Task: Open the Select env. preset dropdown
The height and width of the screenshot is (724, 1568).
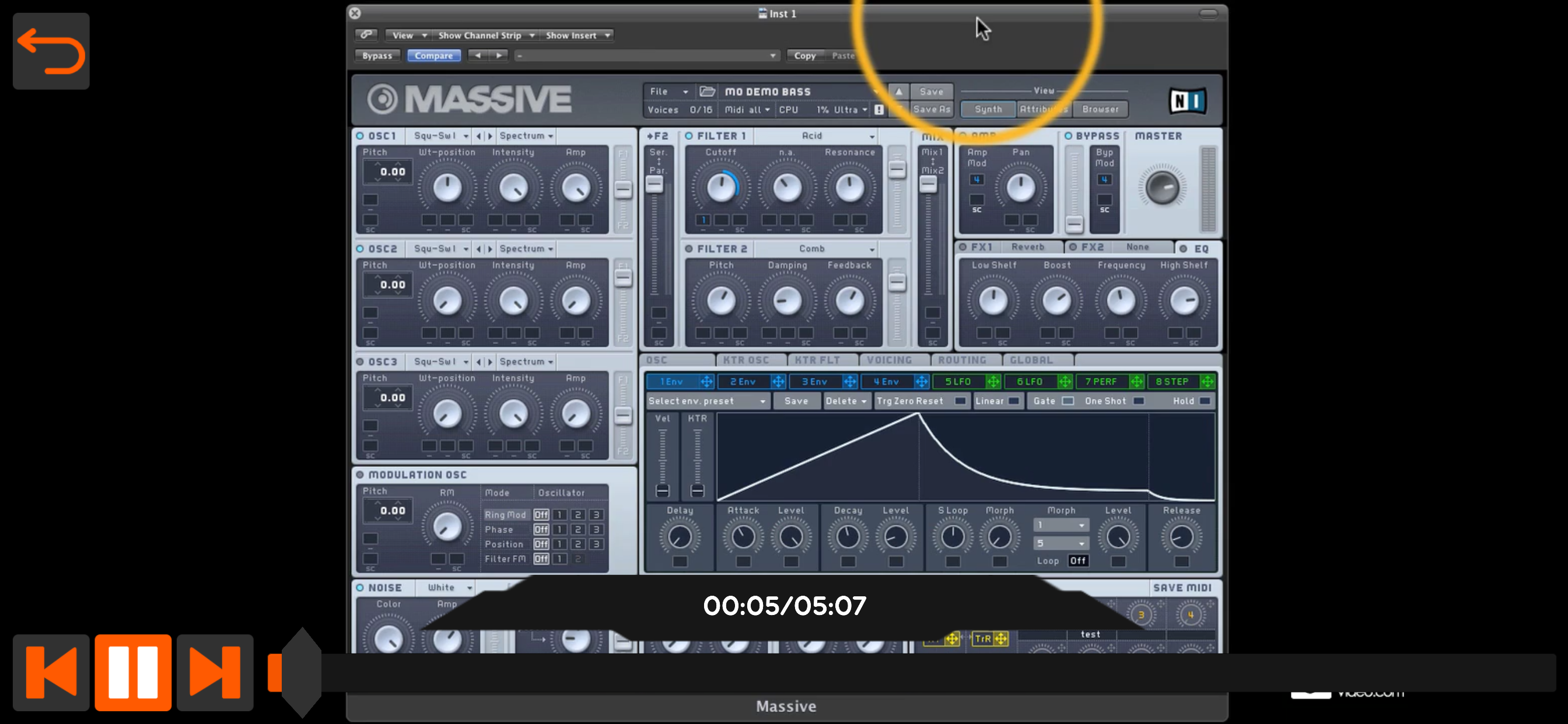Action: pyautogui.click(x=706, y=401)
